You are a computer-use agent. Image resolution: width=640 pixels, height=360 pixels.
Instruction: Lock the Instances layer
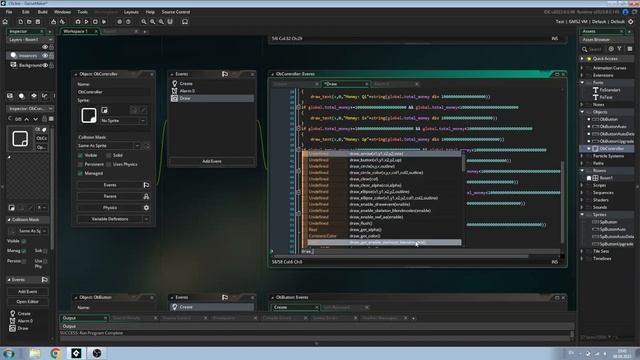pos(51,56)
